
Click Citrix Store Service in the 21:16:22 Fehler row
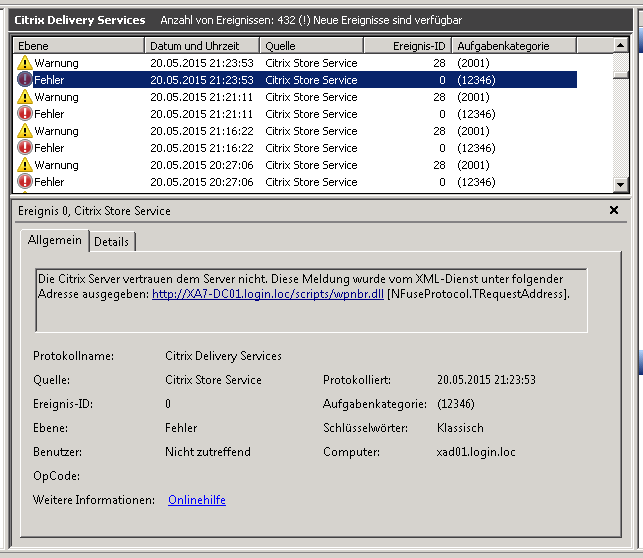pos(311,148)
